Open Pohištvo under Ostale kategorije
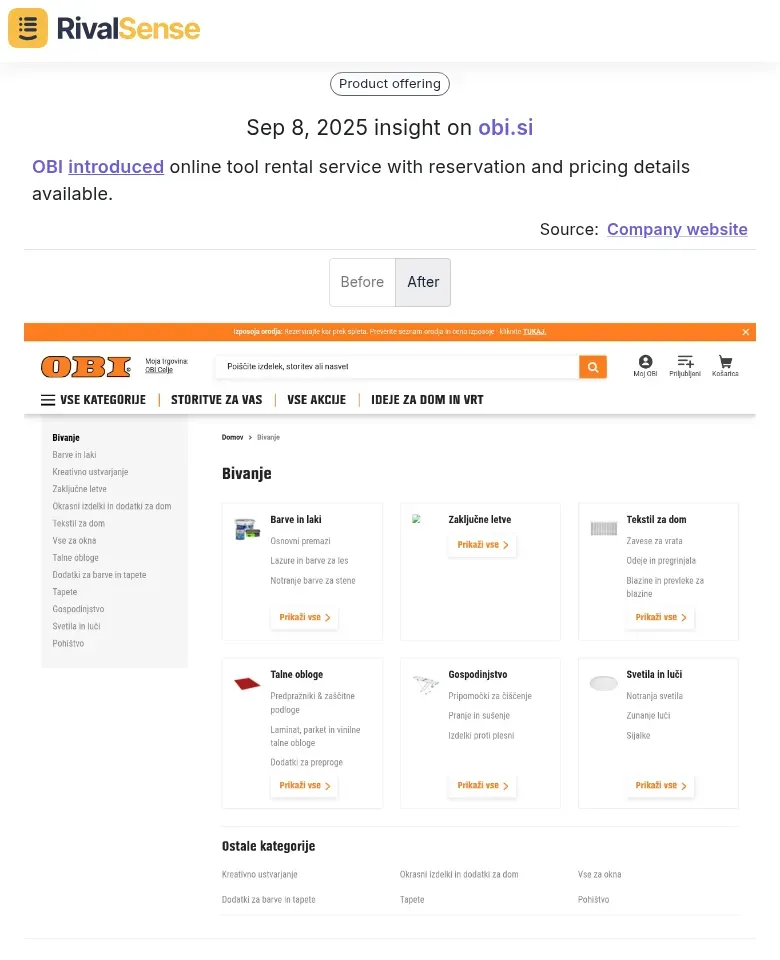 point(593,900)
